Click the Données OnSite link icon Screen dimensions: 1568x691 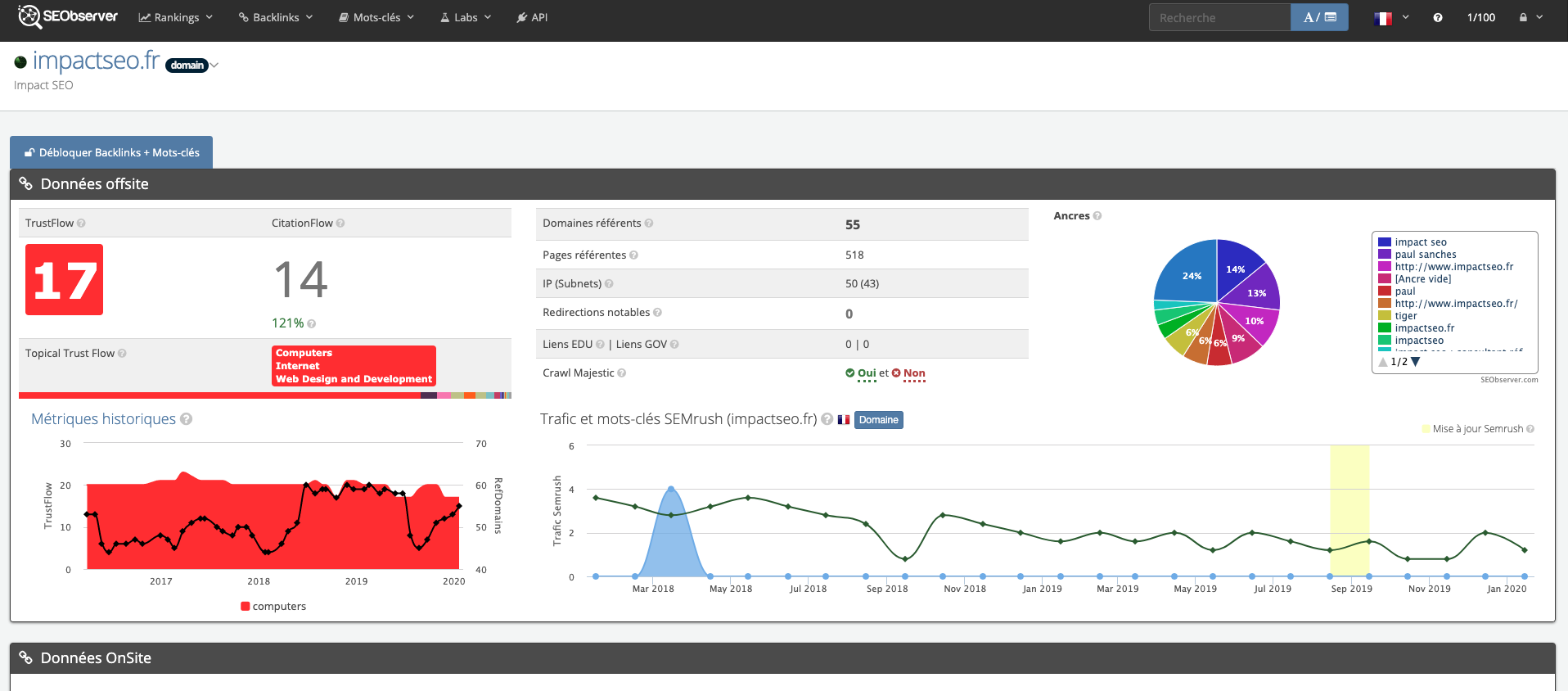(25, 657)
